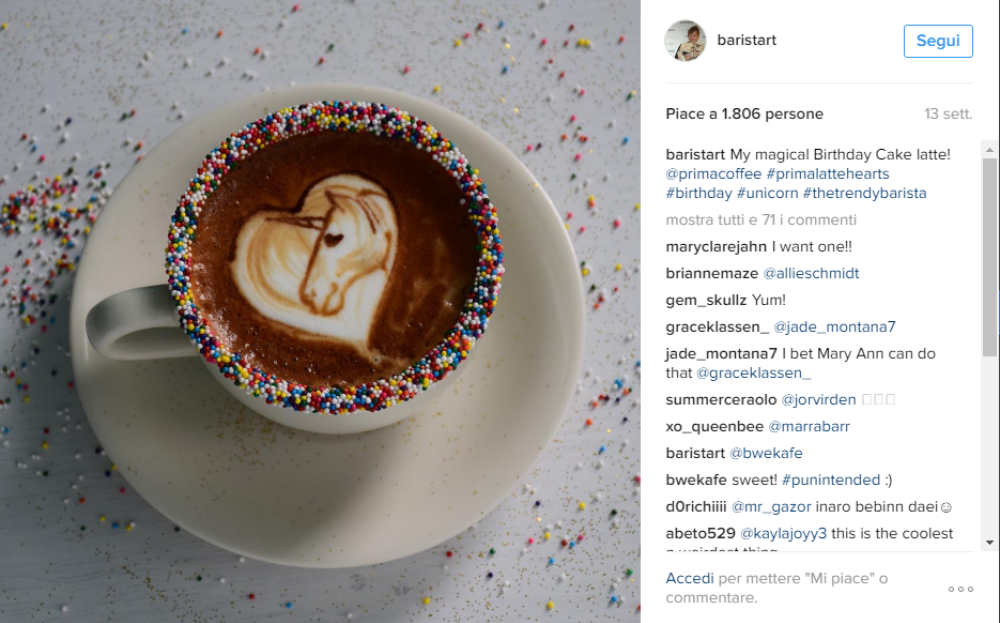The height and width of the screenshot is (623, 1000).
Task: Click the unicorn latte photo
Action: (x=320, y=311)
